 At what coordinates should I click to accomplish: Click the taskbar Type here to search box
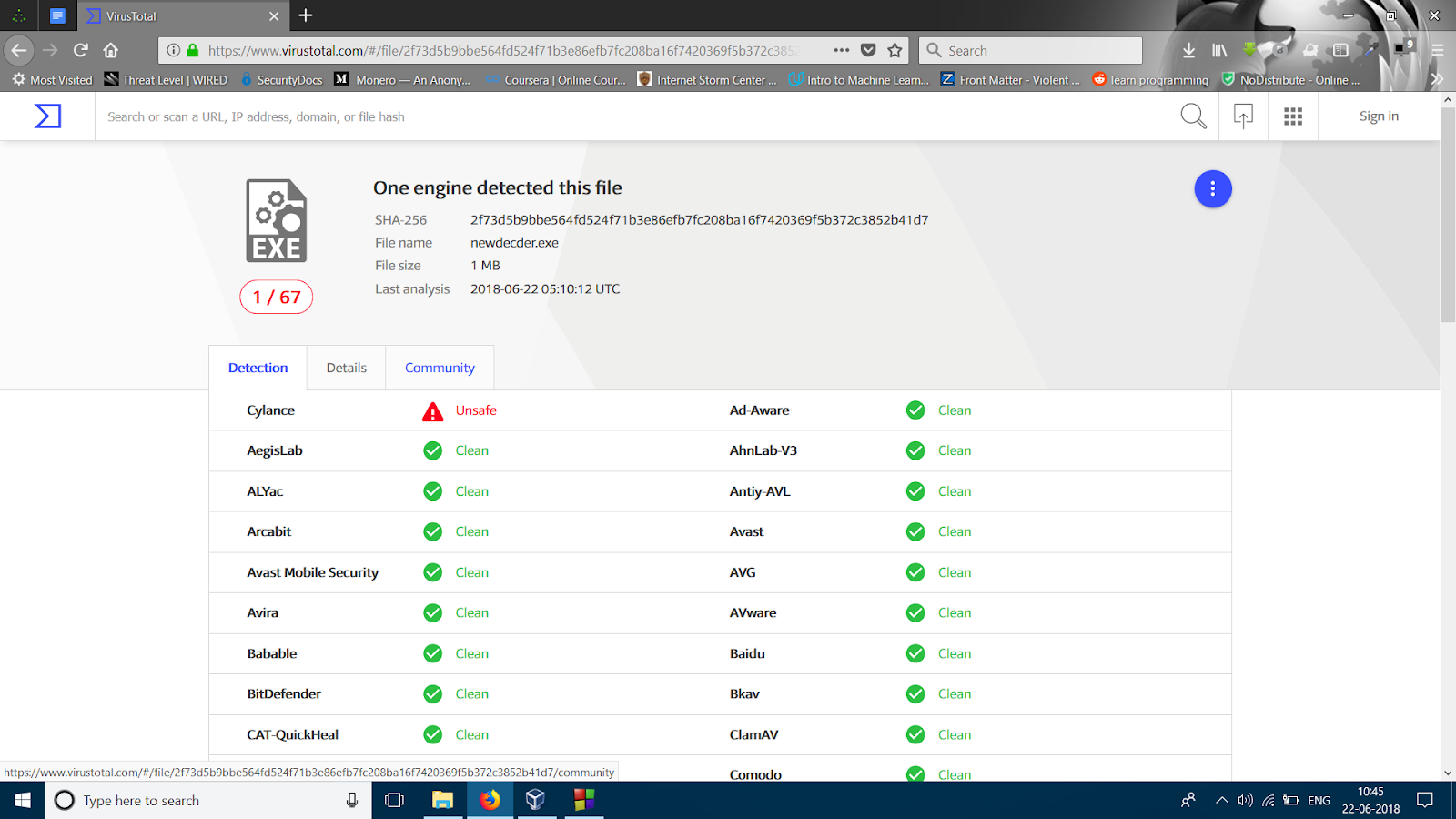pos(208,801)
